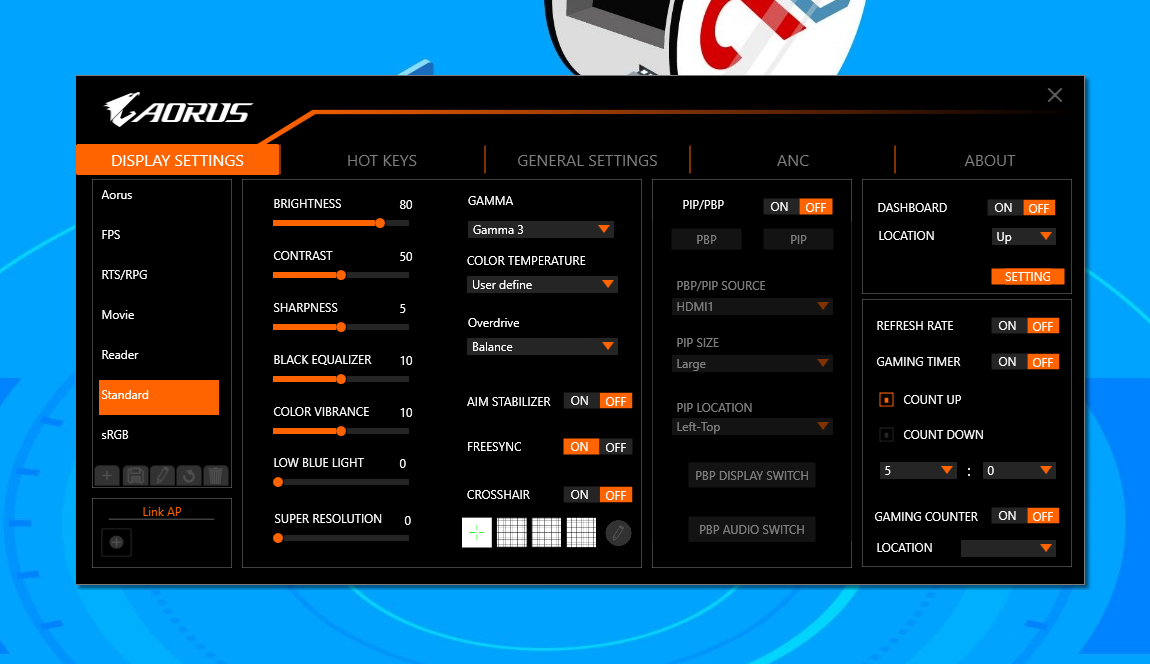
Task: Click the AORUS eagle logo
Action: (178, 110)
